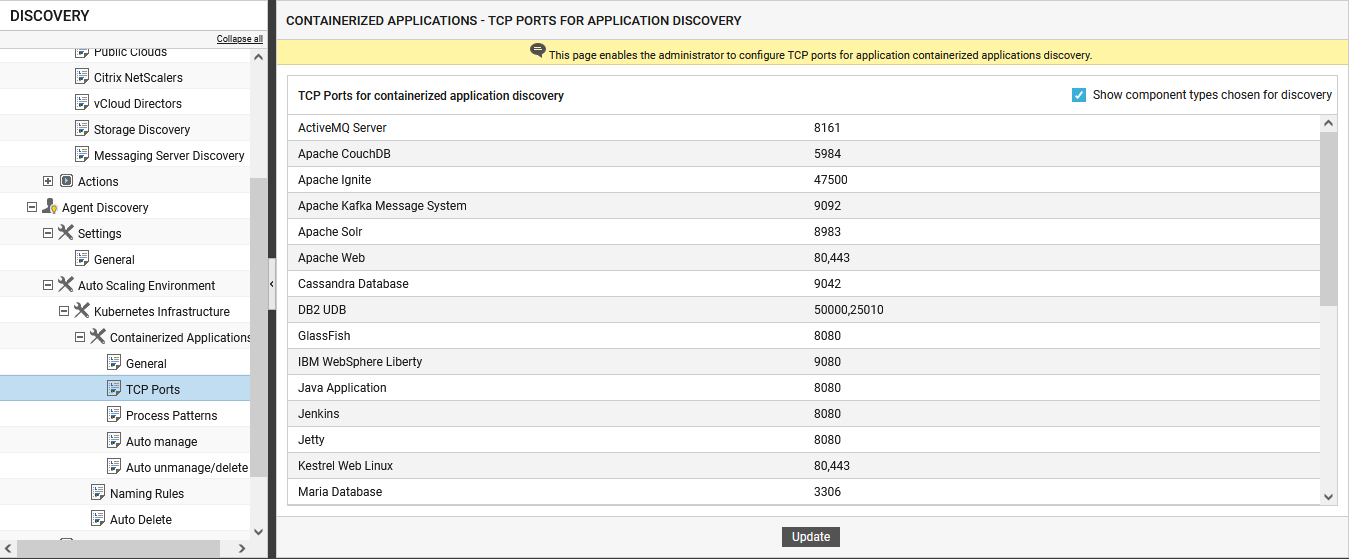Click the page icon beside General under Containerized Applications
The width and height of the screenshot is (1349, 559).
(115, 363)
